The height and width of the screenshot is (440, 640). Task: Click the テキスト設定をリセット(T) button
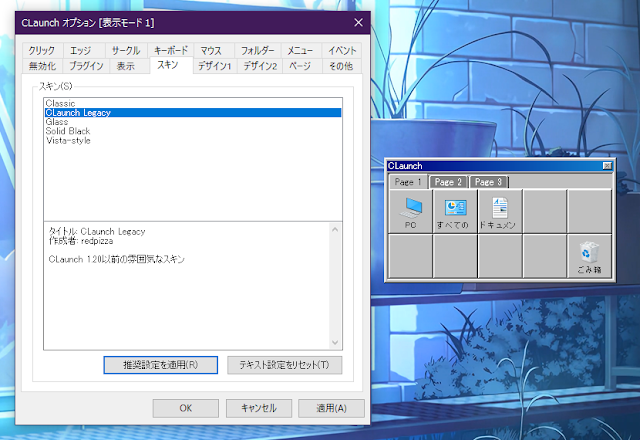284,365
